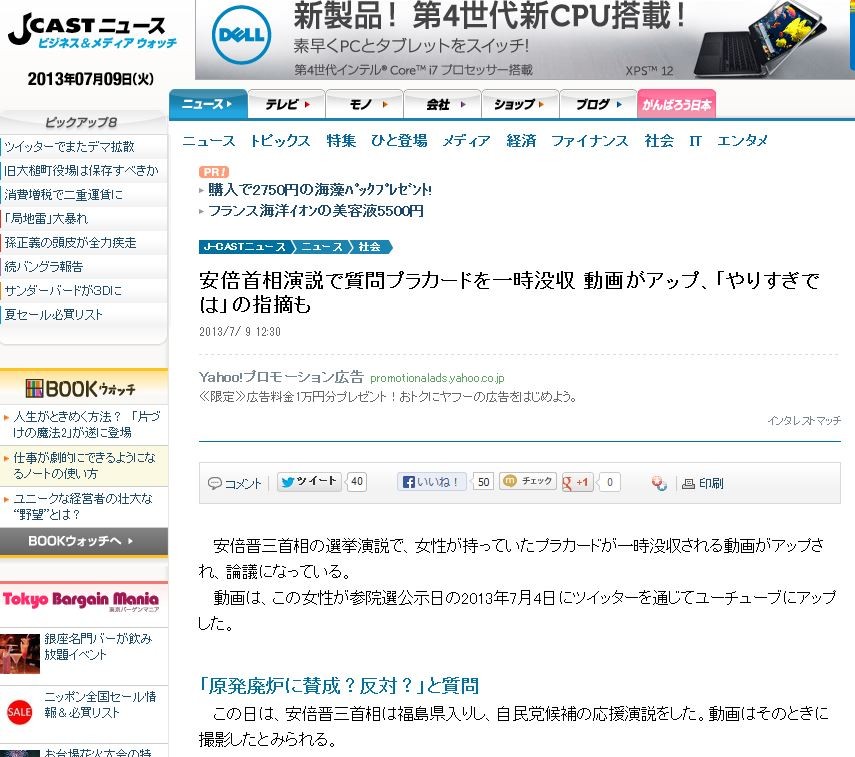Screen dimensions: 855x757
Task: Click ニュース in the sub-navigation row
Action: 209,141
